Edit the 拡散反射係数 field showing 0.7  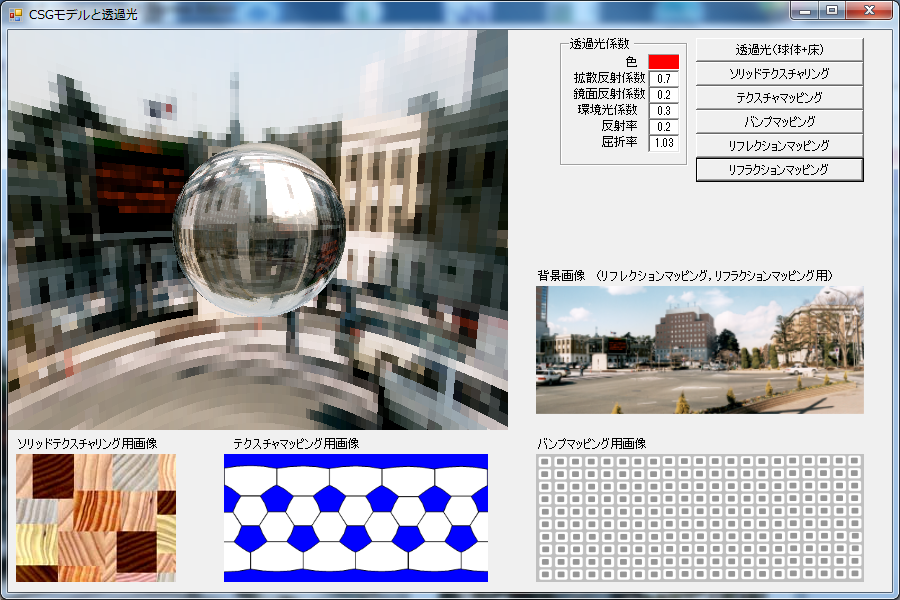coord(664,79)
